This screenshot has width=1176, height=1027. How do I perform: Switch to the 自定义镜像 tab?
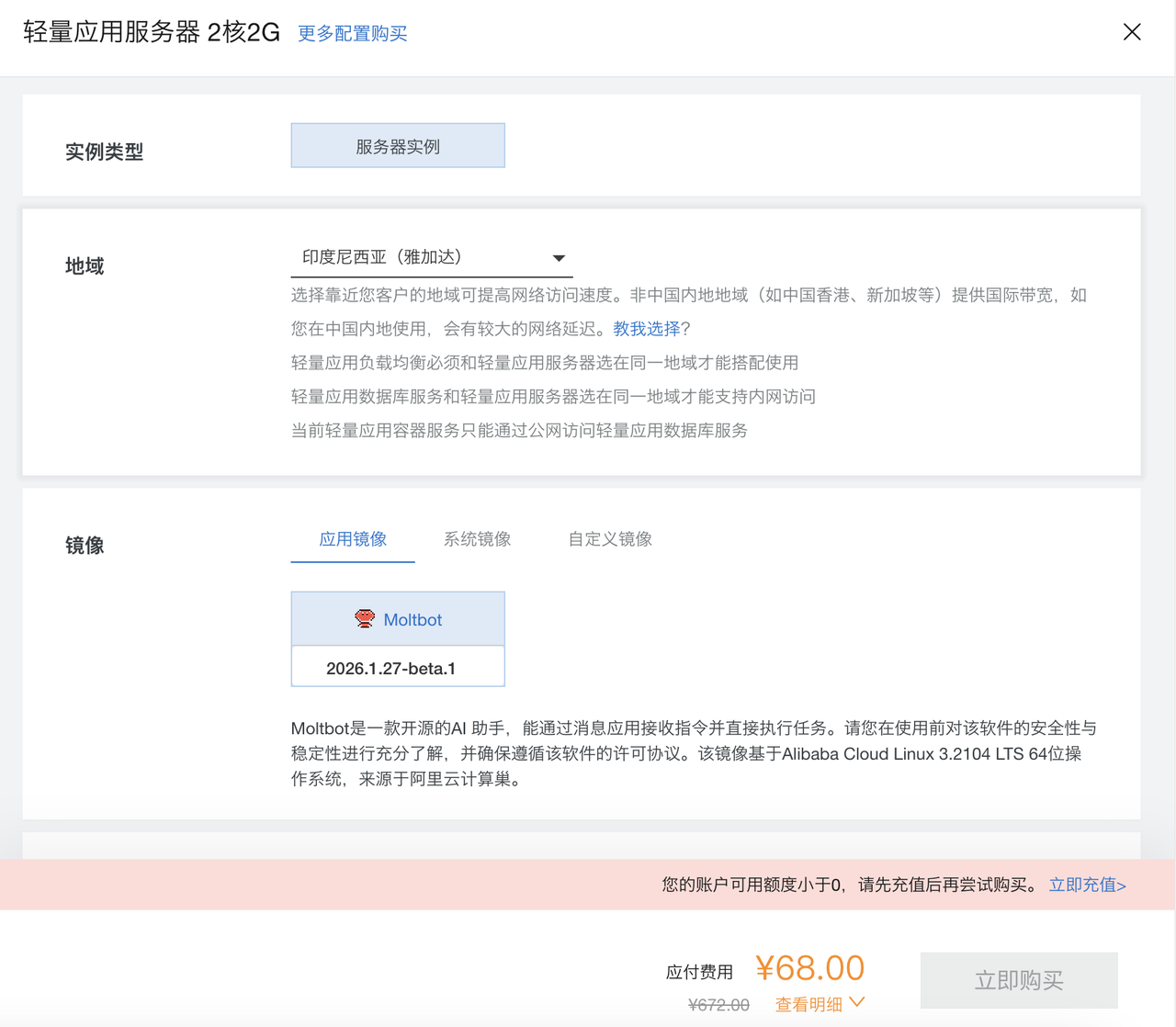610,539
